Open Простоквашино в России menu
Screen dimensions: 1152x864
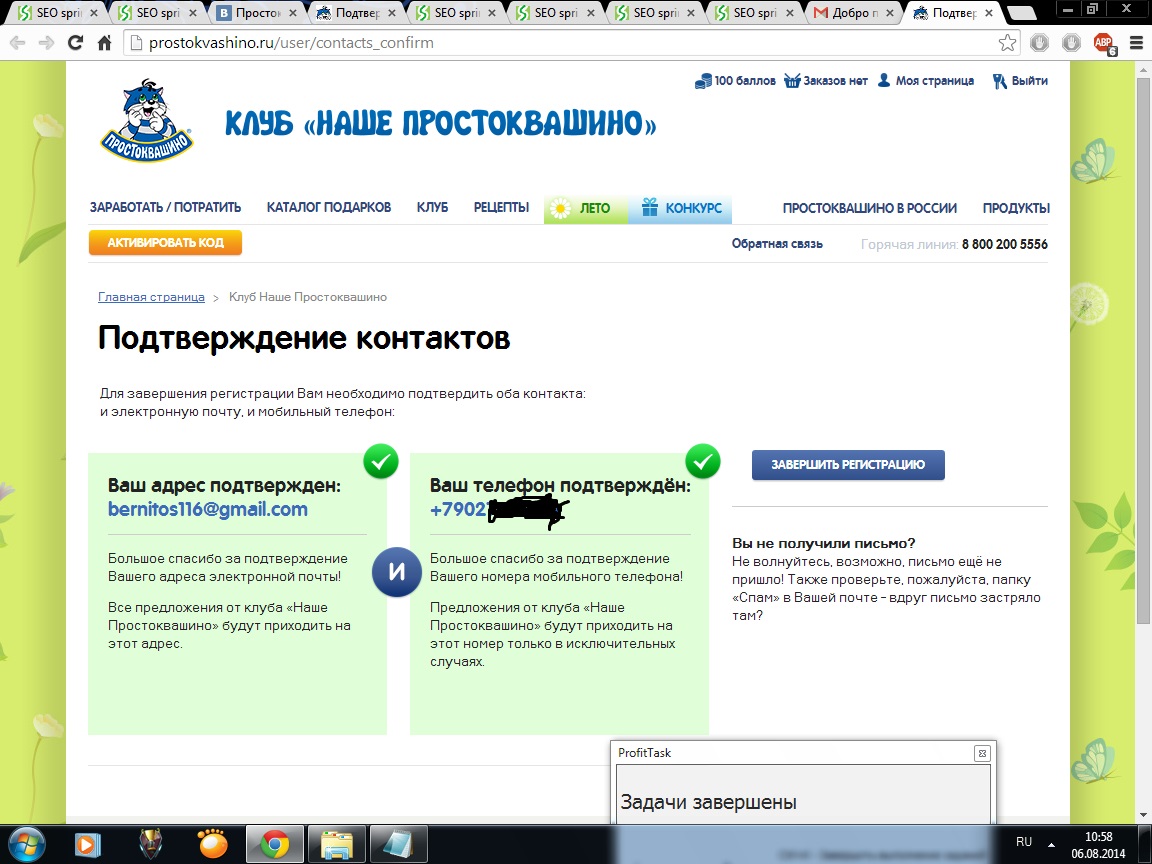[x=870, y=208]
